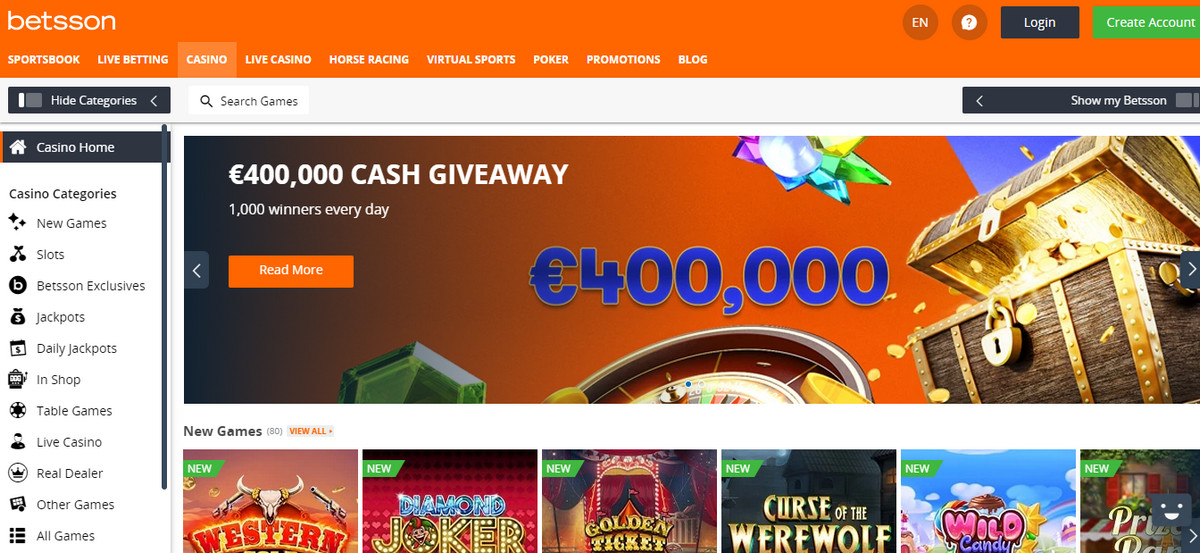
Task: Open the Diamond Joker game thumbnail
Action: coord(448,501)
